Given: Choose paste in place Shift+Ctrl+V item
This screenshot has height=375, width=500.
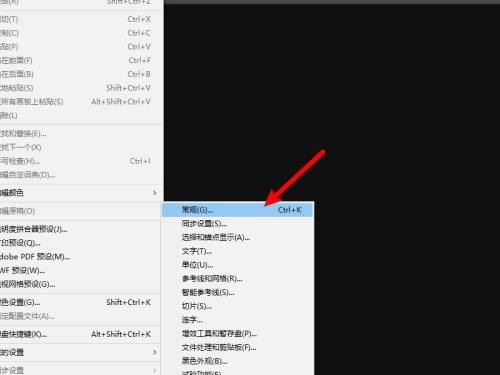Looking at the screenshot, I should click(x=80, y=88).
